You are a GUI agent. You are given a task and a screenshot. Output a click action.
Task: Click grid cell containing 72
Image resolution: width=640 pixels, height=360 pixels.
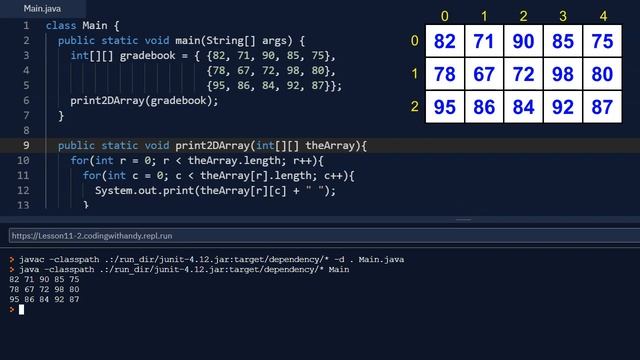tap(523, 74)
